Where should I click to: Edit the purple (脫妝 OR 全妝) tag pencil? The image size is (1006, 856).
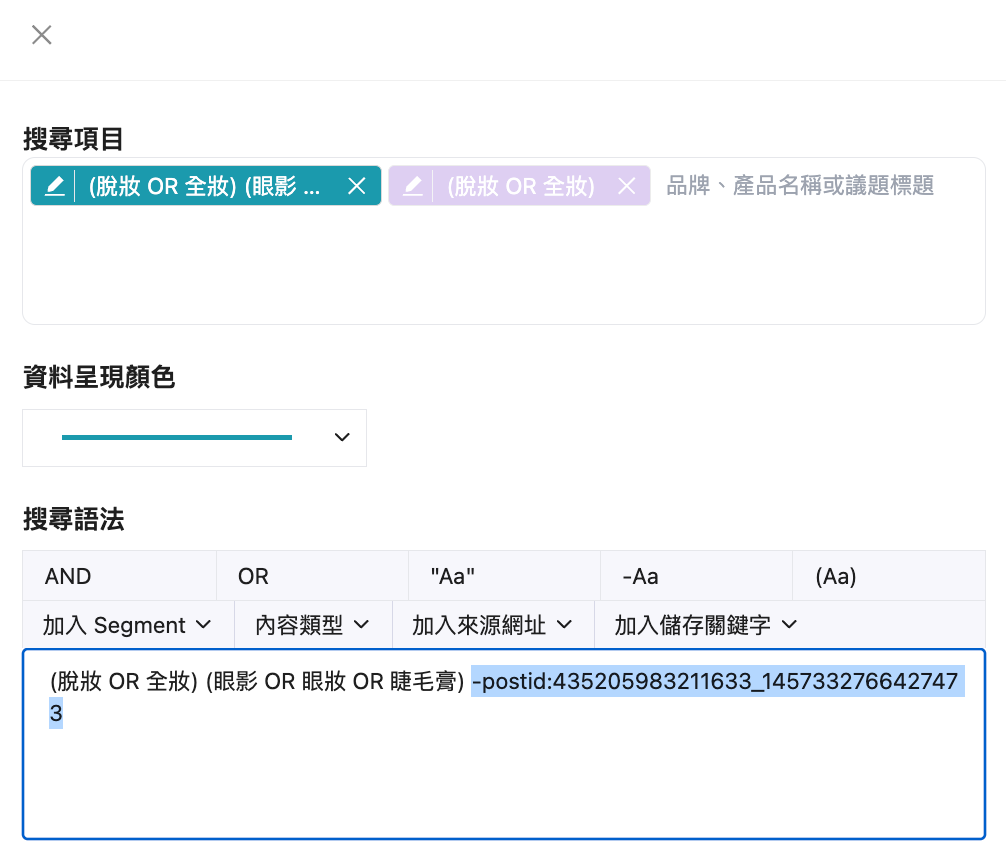413,186
